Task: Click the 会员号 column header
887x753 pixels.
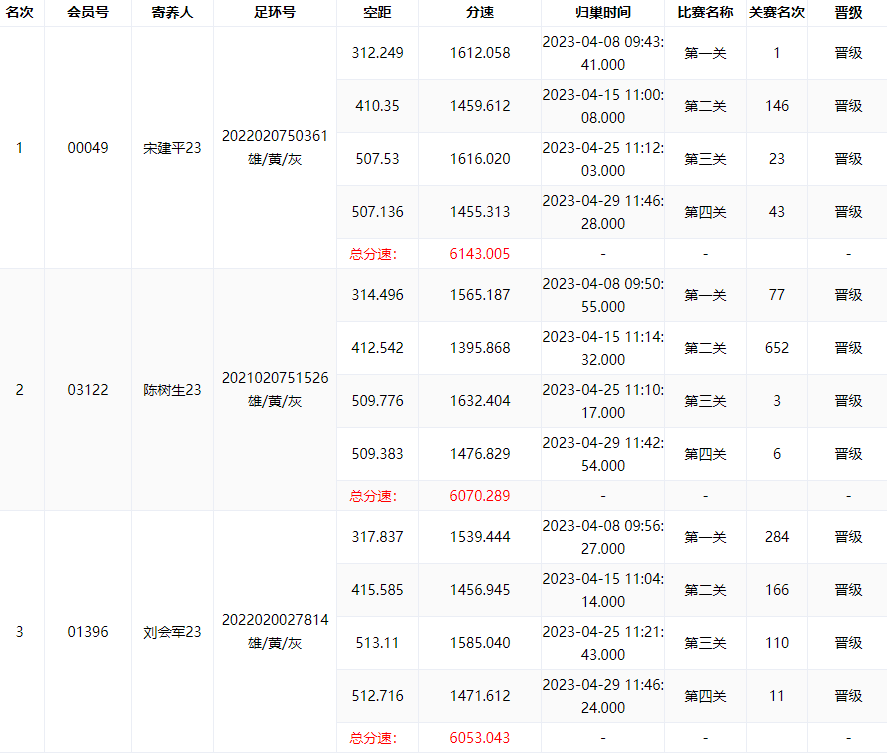Action: (x=88, y=12)
